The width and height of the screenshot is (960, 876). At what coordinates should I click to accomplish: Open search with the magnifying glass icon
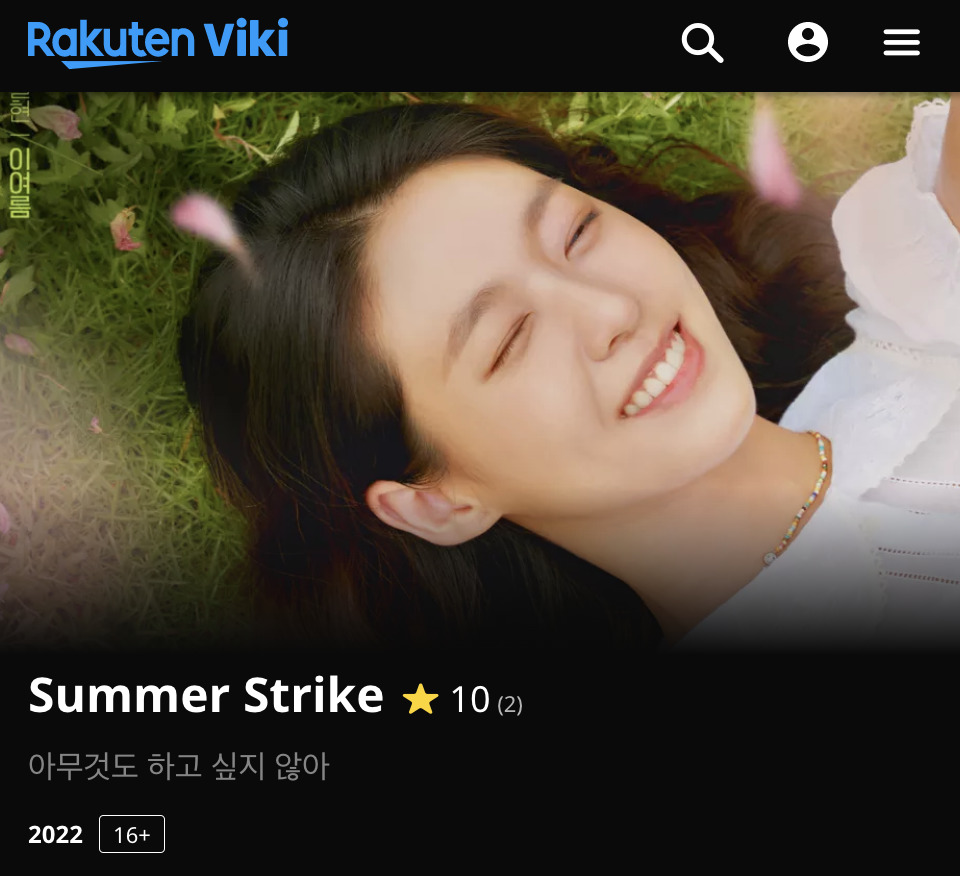[702, 43]
